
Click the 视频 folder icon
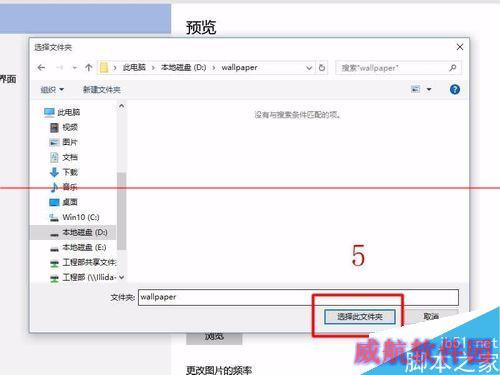coord(54,127)
